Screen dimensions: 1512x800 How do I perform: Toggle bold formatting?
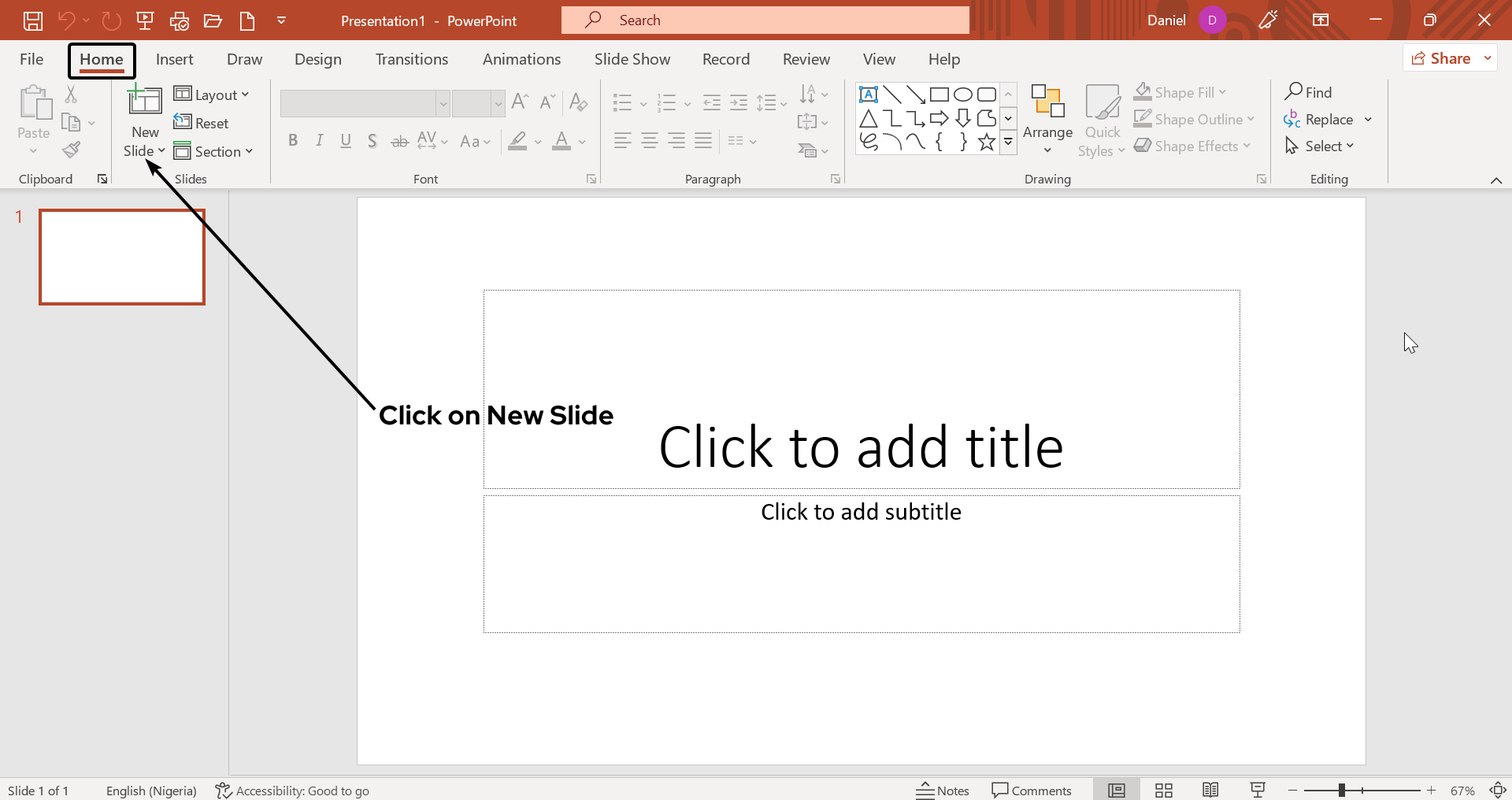293,140
